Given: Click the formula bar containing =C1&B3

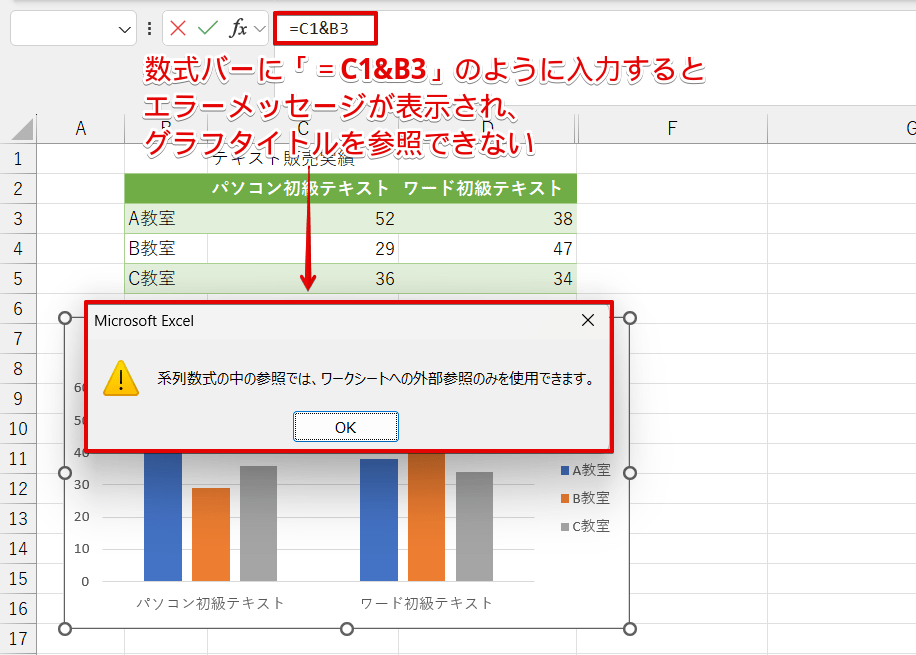Looking at the screenshot, I should click(x=600, y=28).
